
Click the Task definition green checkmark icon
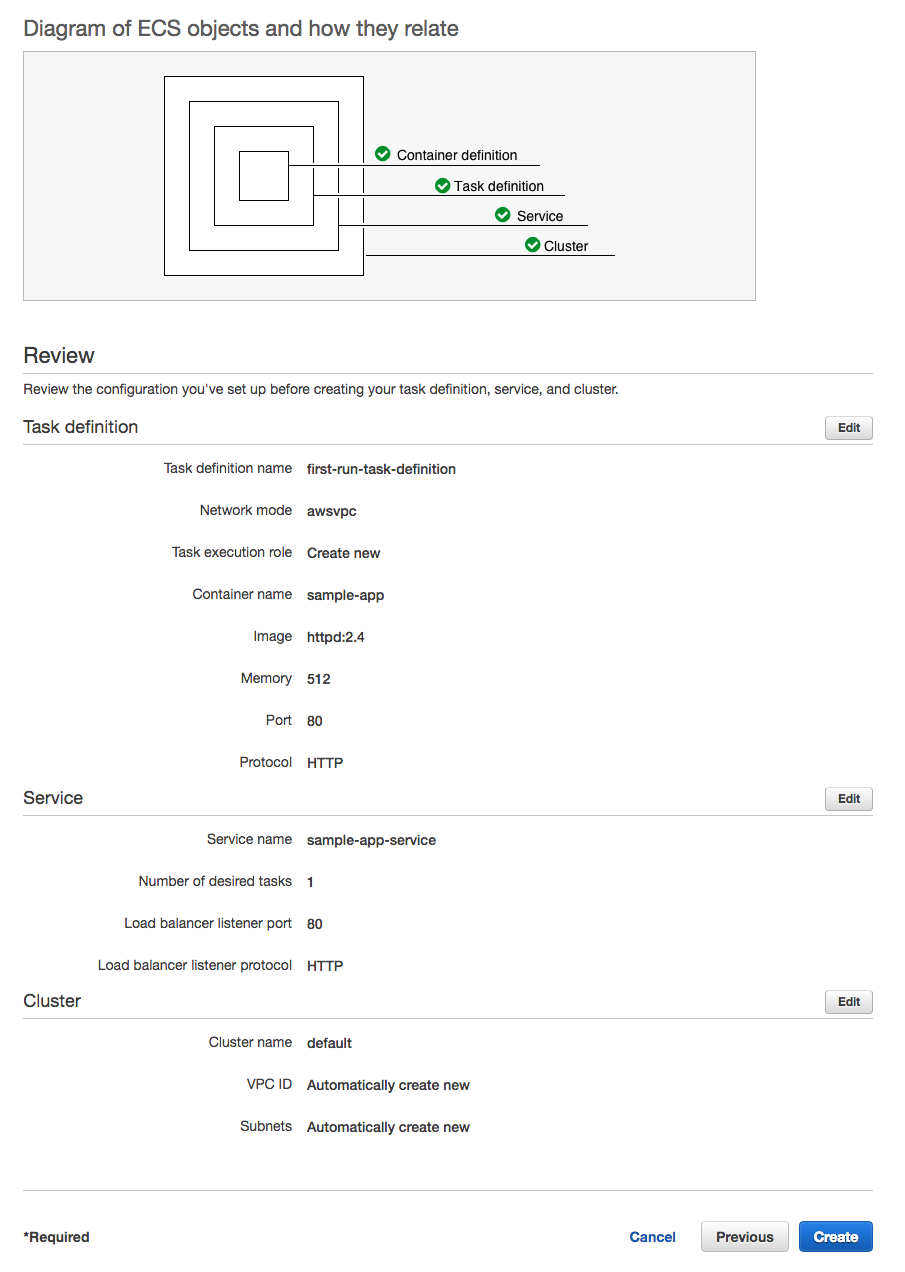pos(442,185)
